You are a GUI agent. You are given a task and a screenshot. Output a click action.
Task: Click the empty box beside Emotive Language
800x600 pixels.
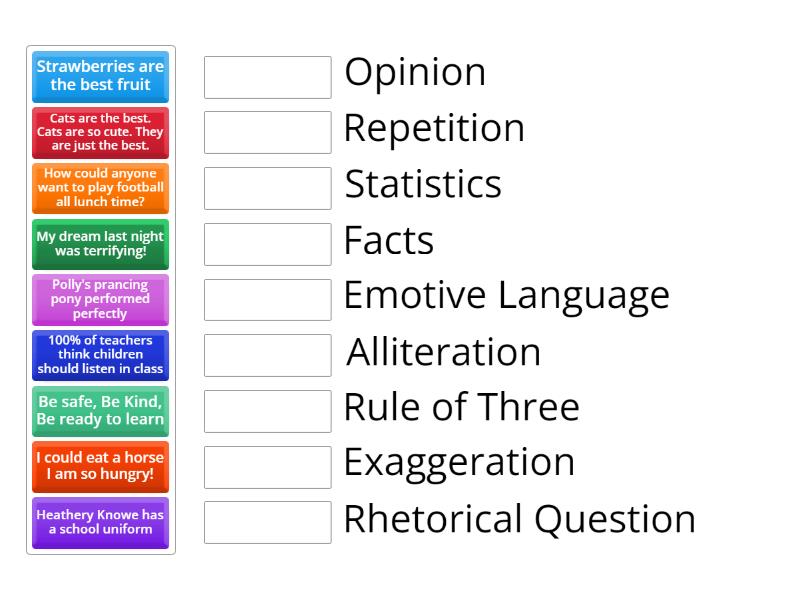coord(266,297)
